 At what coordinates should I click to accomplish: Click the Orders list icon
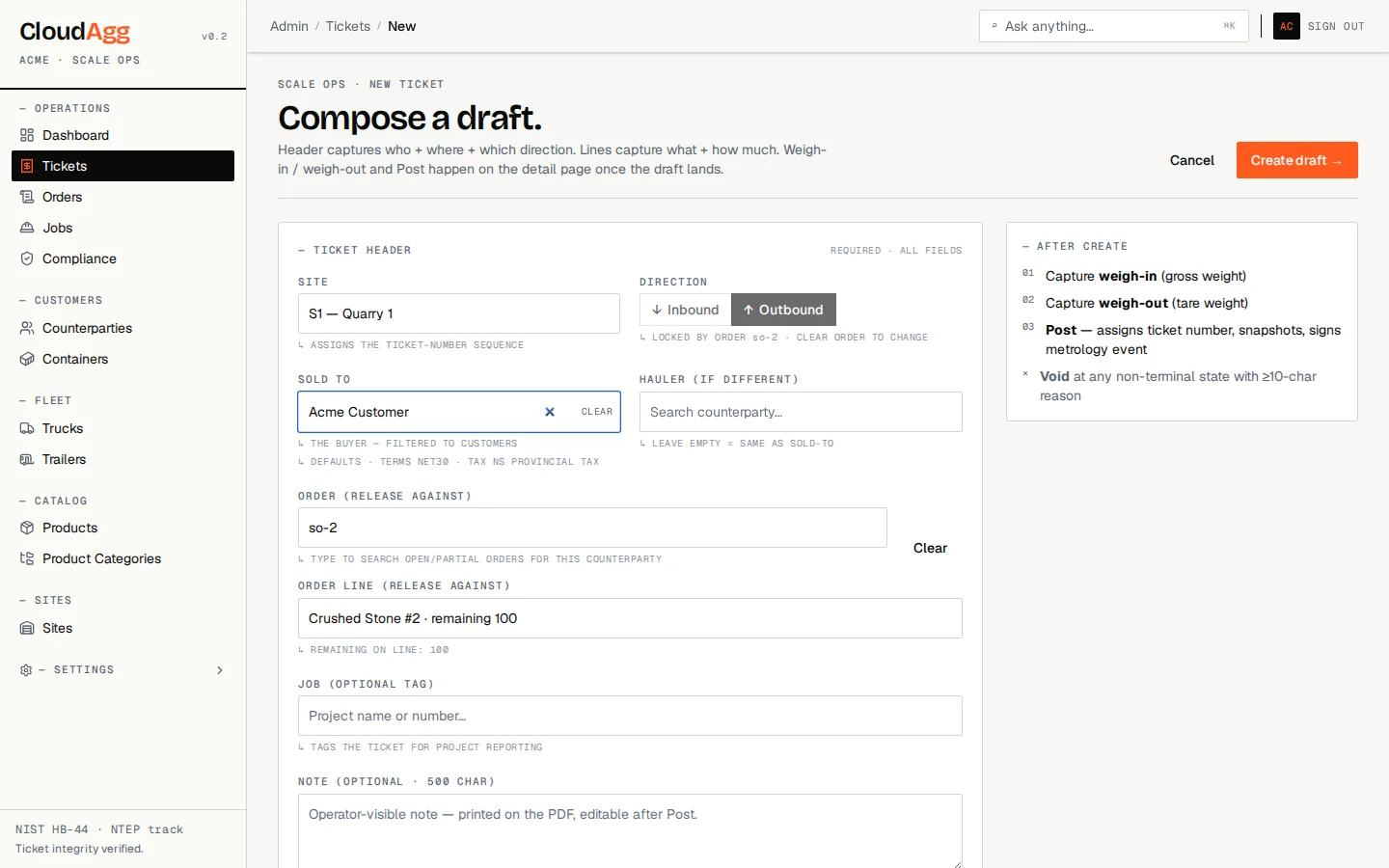click(27, 197)
